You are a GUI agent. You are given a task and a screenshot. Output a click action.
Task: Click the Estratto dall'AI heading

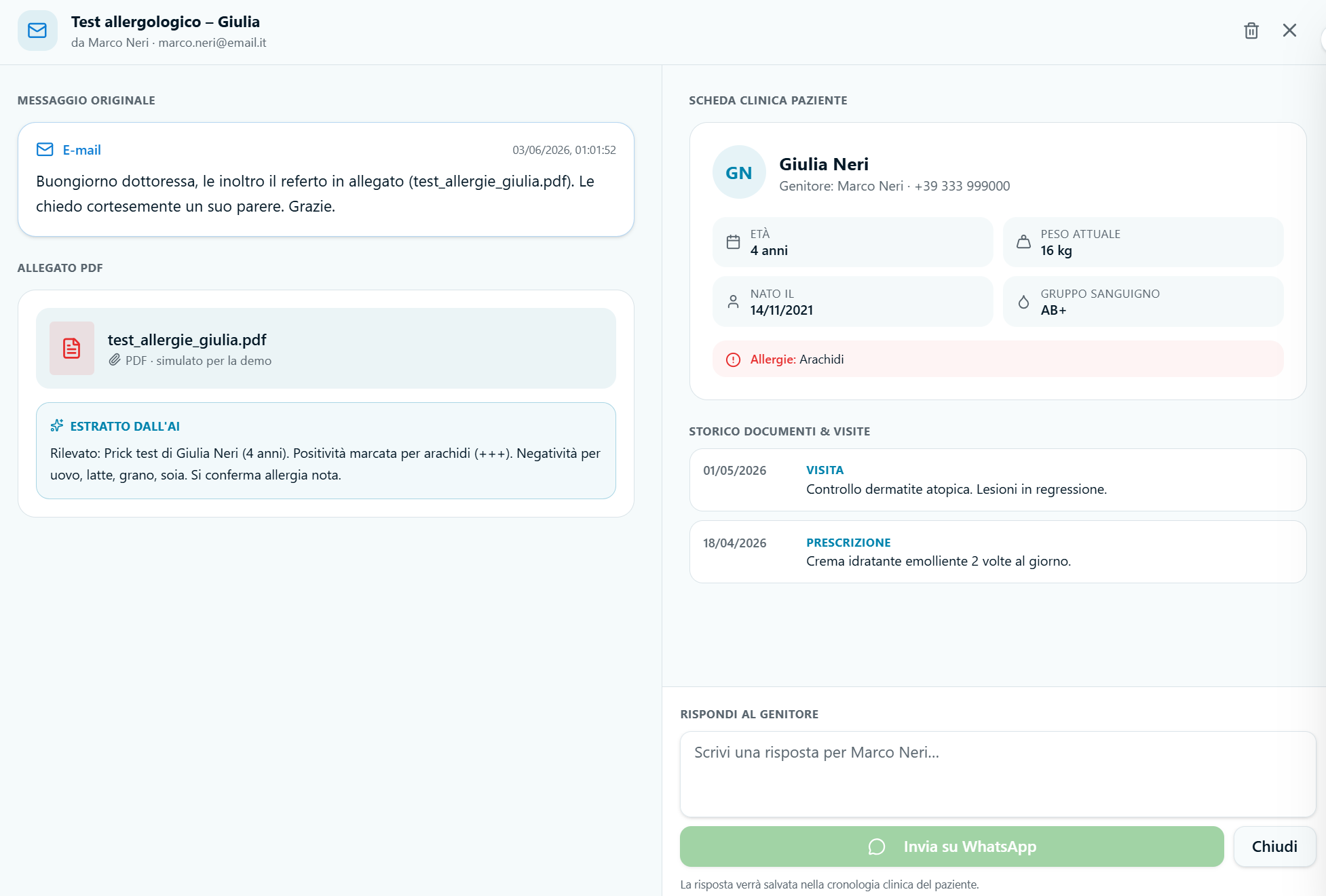click(125, 426)
